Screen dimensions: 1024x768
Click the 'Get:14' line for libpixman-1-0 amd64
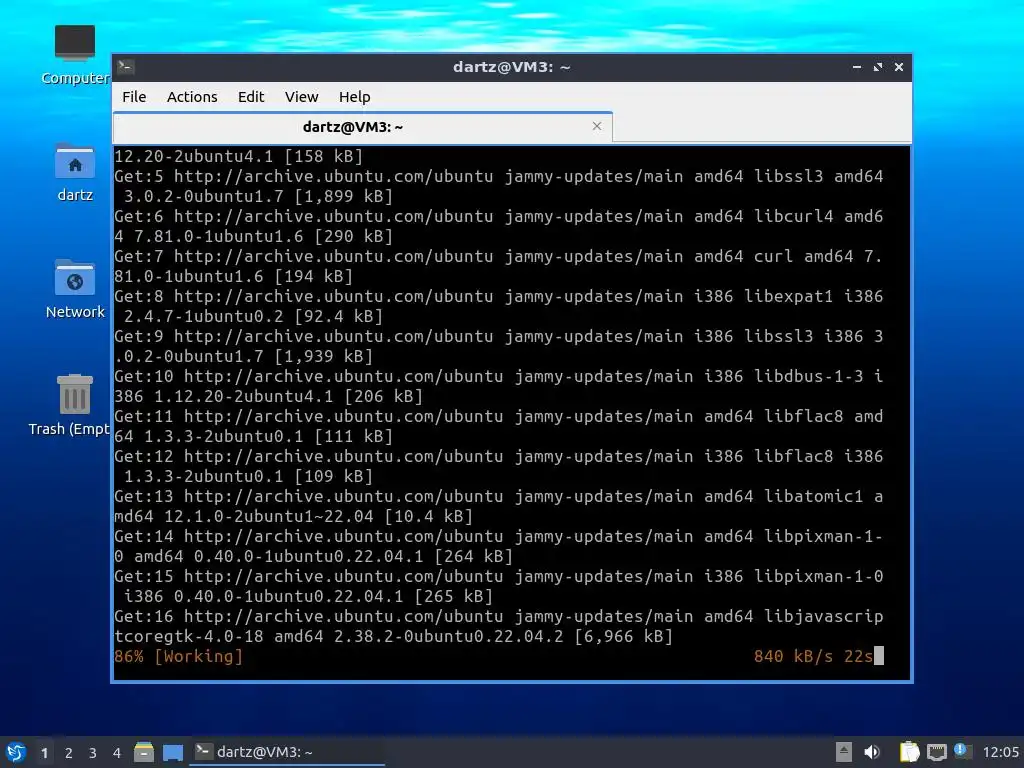(499, 546)
